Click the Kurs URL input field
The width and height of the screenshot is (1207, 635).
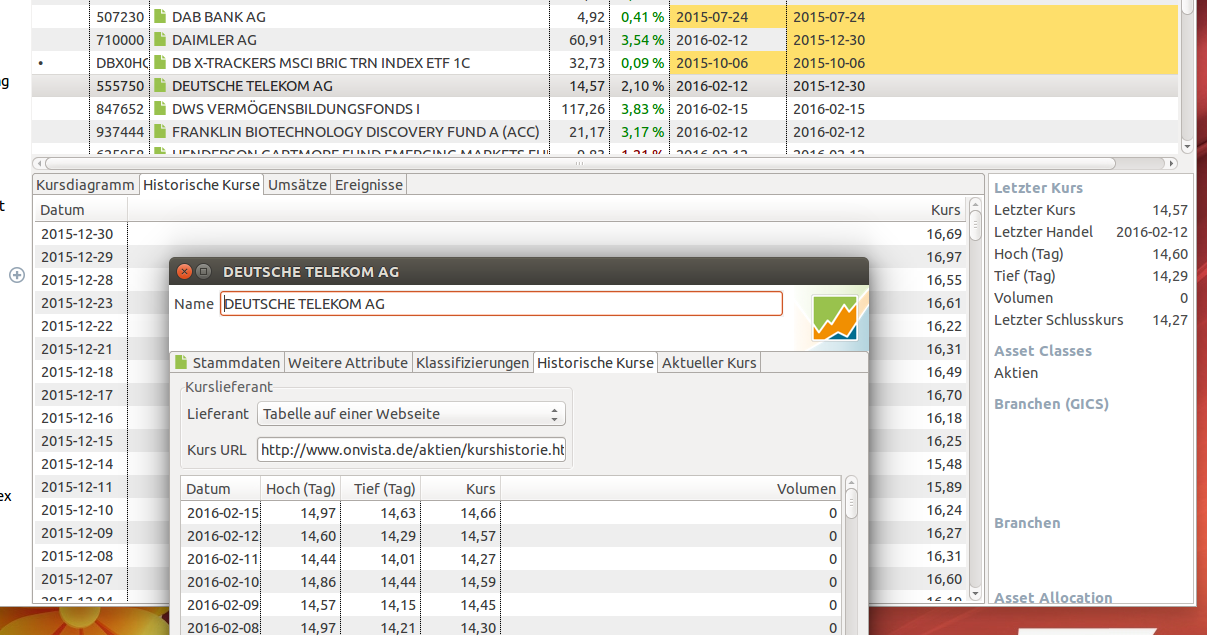click(x=411, y=450)
